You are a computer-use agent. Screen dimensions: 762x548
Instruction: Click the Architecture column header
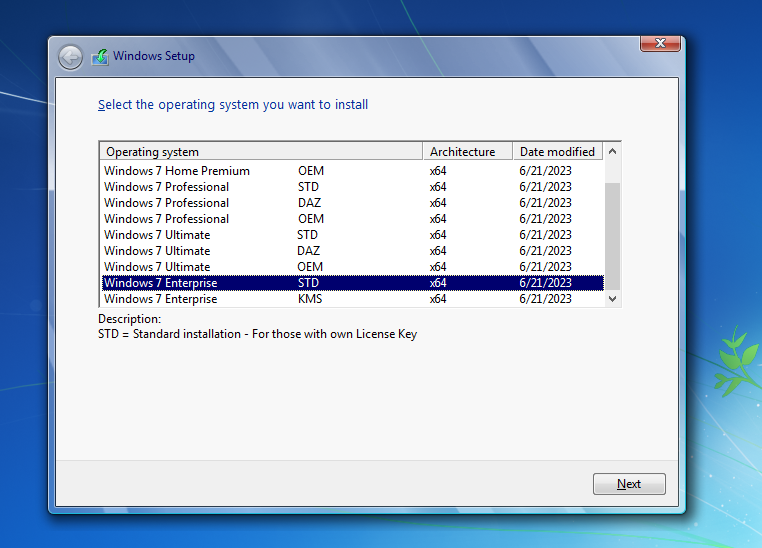468,152
